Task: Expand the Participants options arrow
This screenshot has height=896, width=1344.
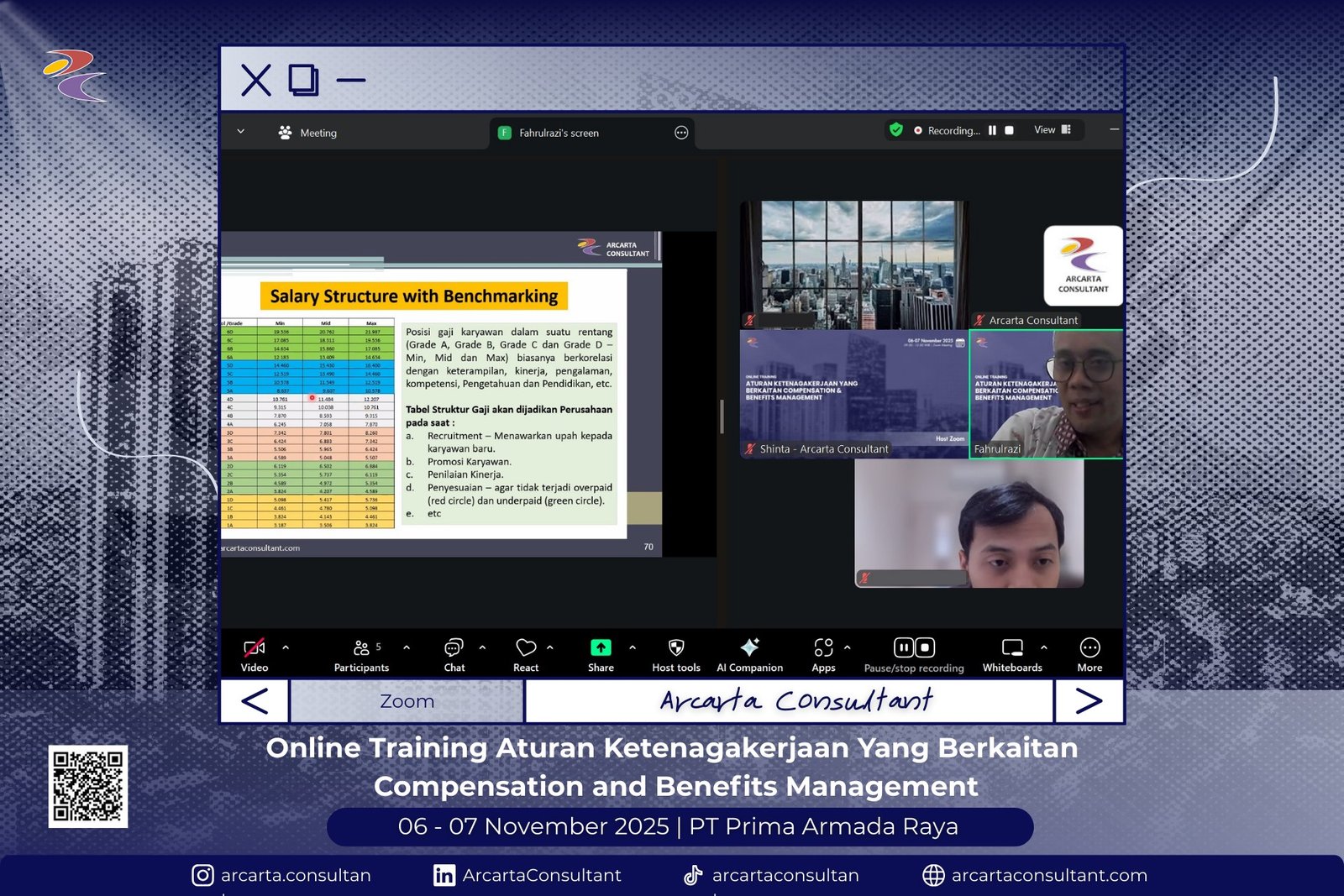Action: point(407,647)
